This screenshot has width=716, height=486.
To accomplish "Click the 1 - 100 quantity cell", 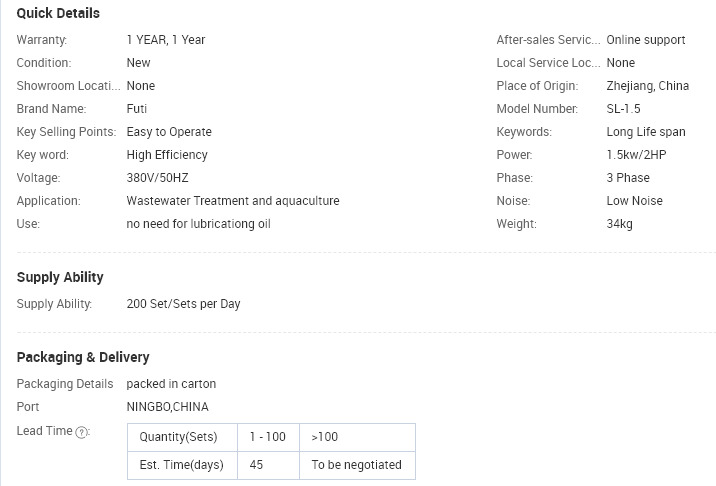I will coord(268,437).
